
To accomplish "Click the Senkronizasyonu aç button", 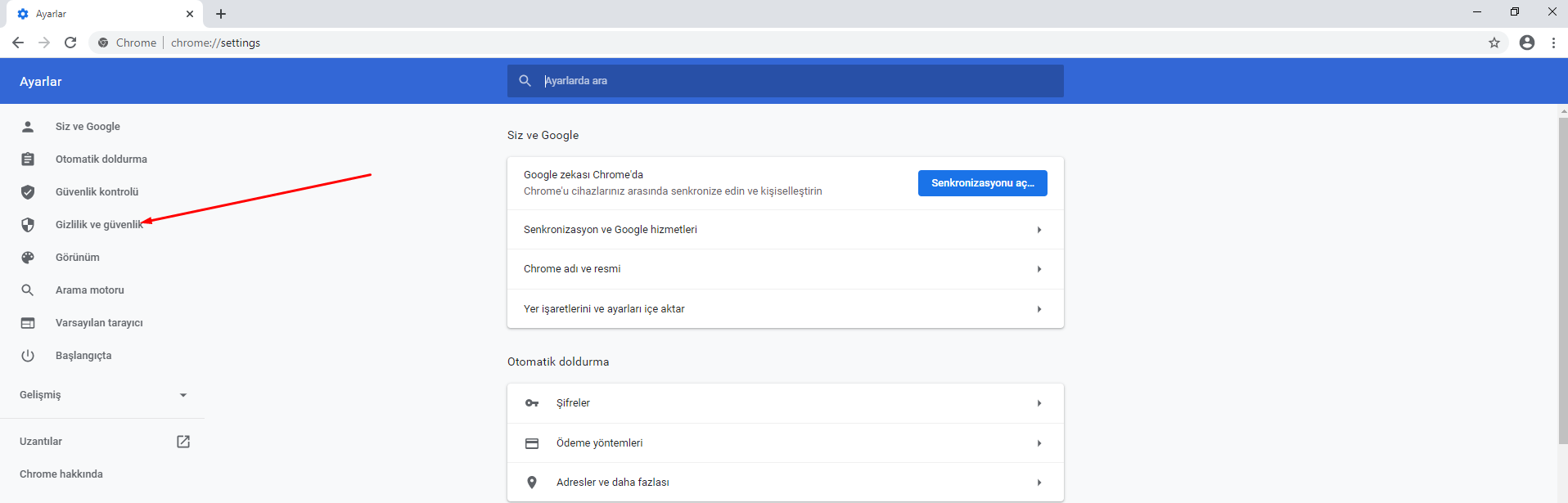I will [x=982, y=183].
